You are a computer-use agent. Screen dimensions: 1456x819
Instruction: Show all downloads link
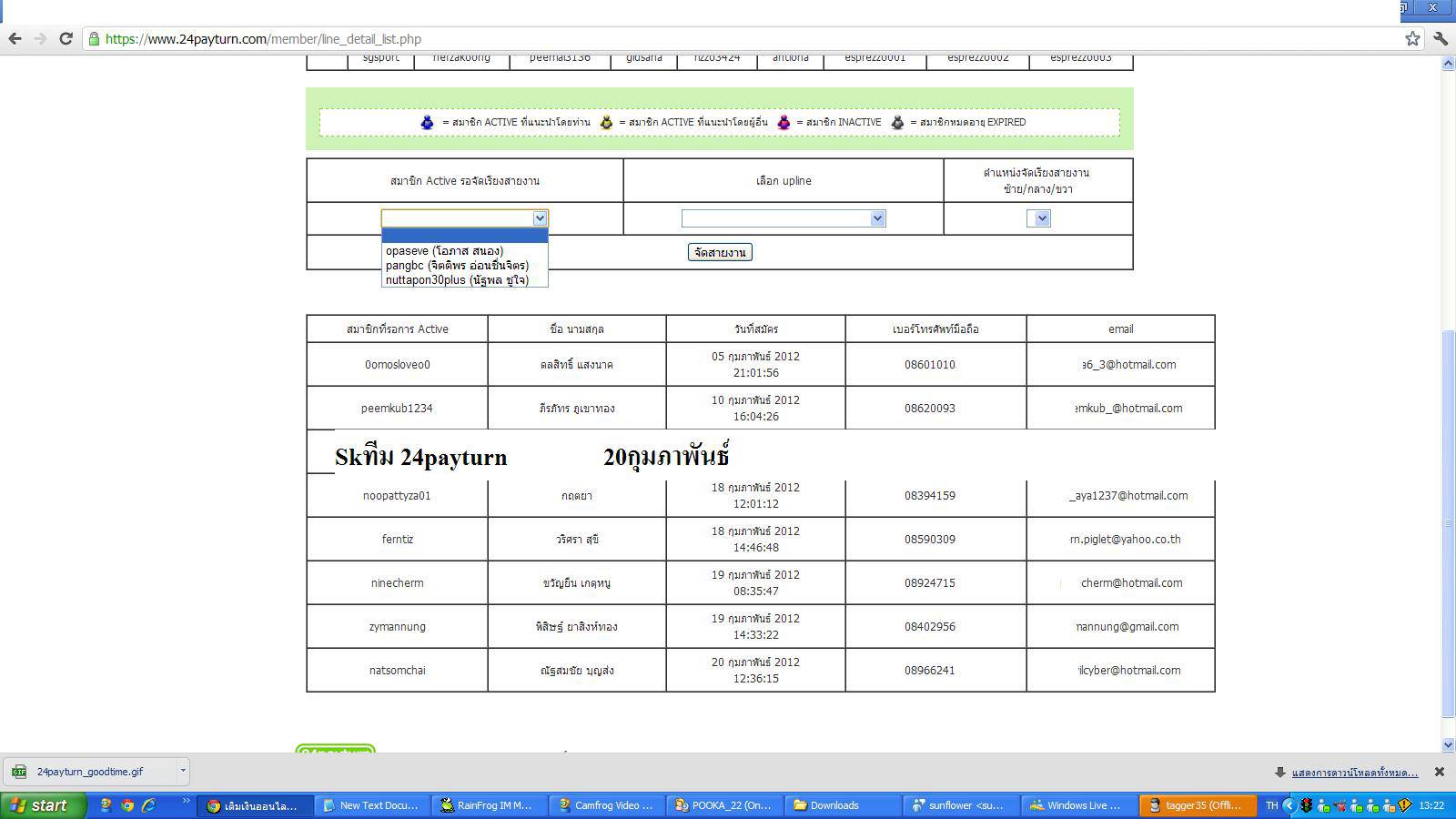pyautogui.click(x=1354, y=772)
